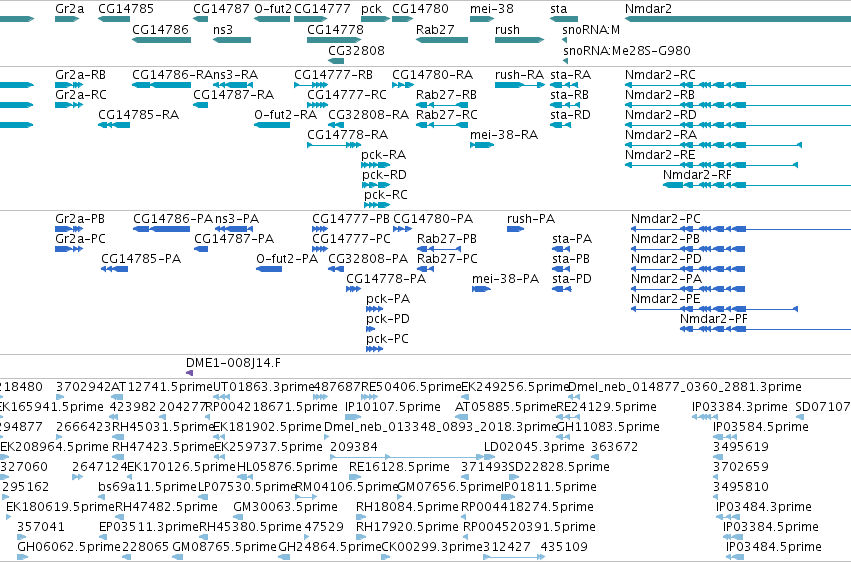Click the Rab27 gene label
This screenshot has width=851, height=562.
[x=435, y=29]
